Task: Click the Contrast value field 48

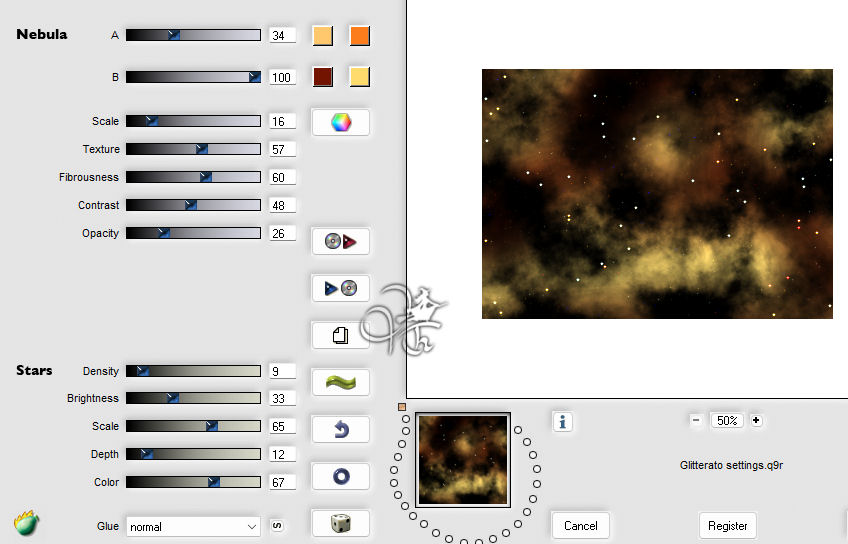Action: pyautogui.click(x=282, y=205)
